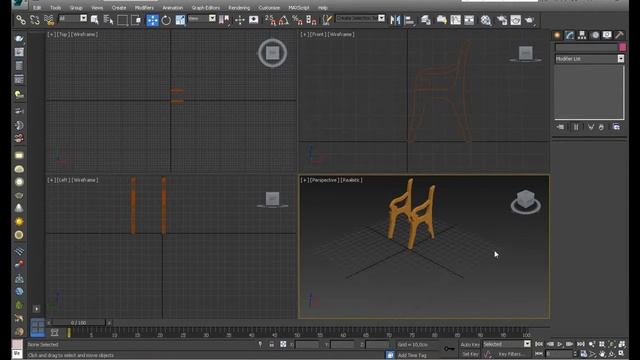Select the Link tool in the toolbar
The image size is (640, 360).
21,20
